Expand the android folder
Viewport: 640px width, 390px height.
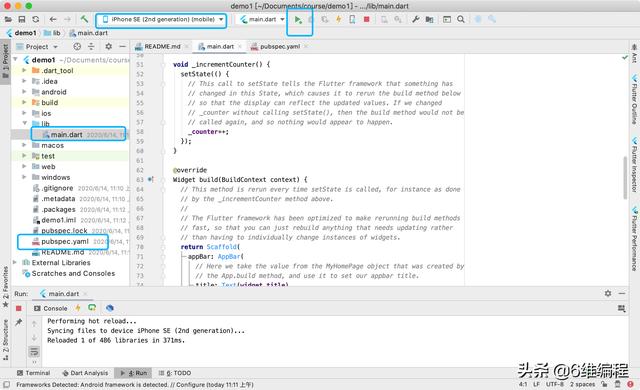24,92
